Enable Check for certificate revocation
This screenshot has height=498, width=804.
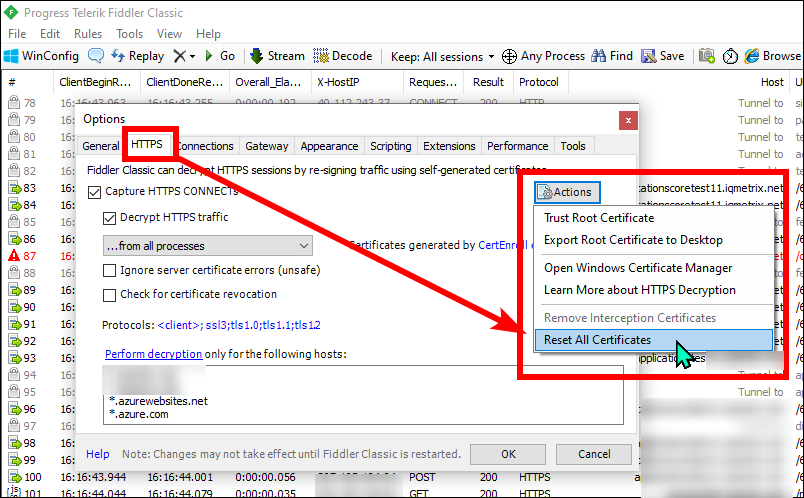click(x=109, y=295)
